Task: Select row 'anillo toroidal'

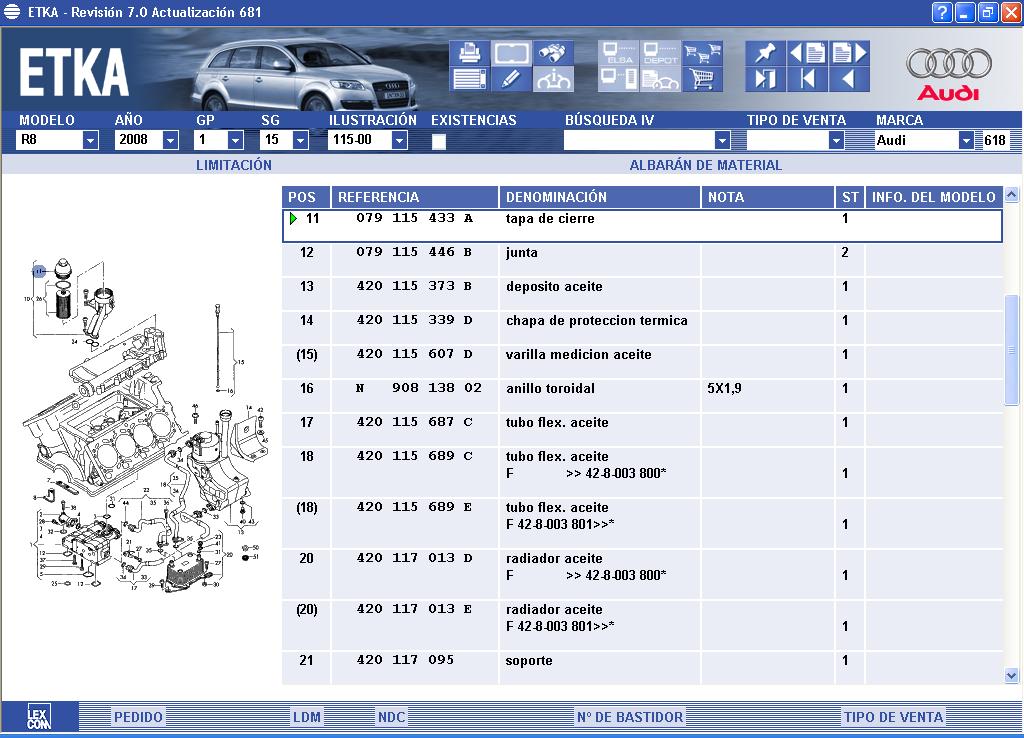Action: pyautogui.click(x=642, y=396)
